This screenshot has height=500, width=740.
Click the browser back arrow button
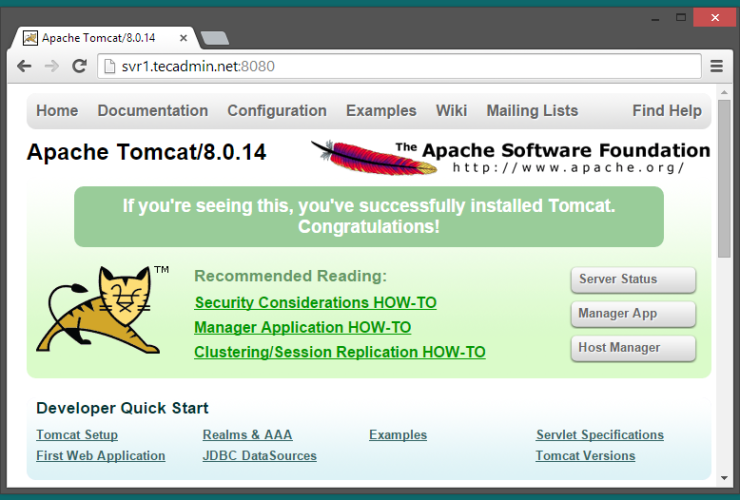click(25, 67)
